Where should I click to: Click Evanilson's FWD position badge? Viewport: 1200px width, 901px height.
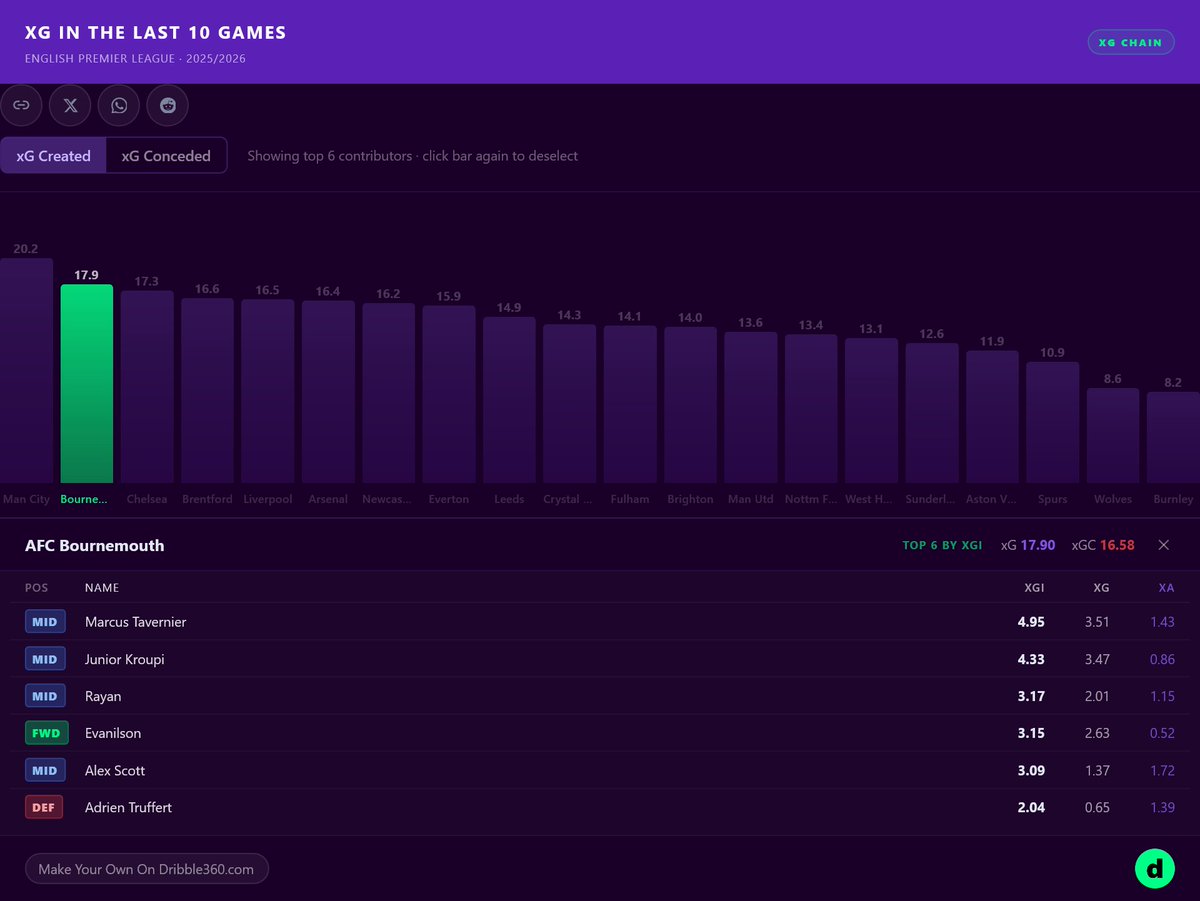point(45,733)
